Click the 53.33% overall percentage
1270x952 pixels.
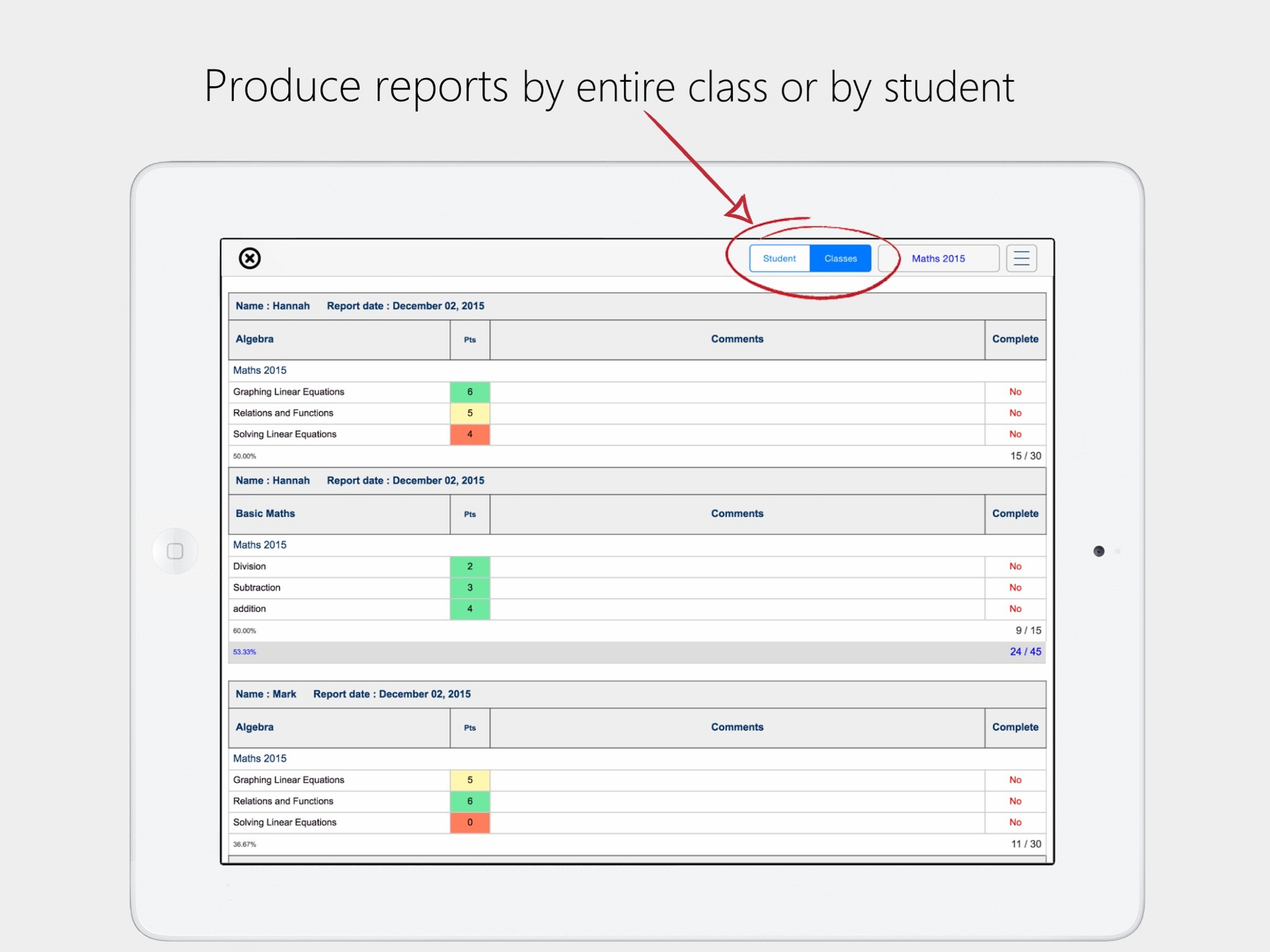(x=245, y=652)
